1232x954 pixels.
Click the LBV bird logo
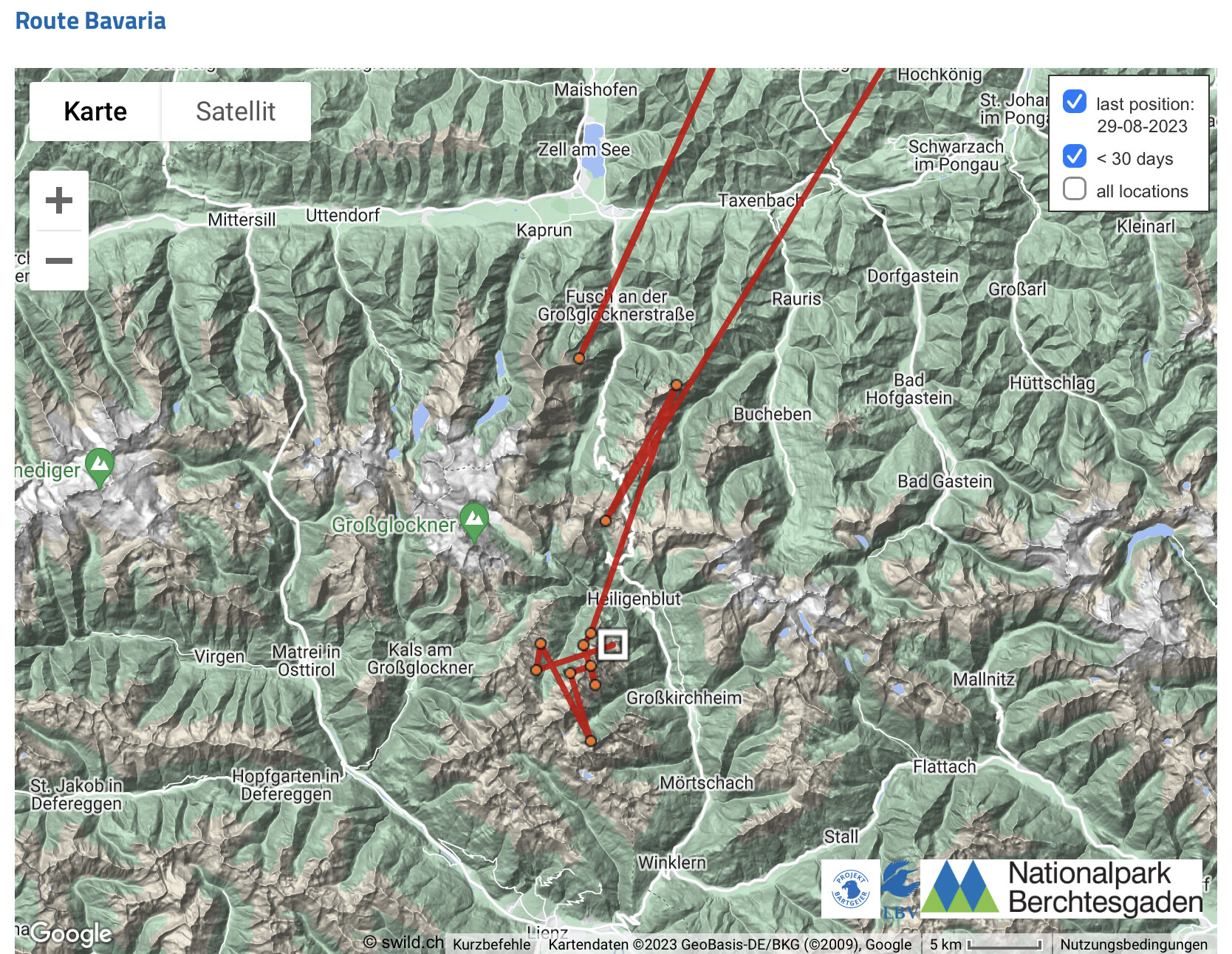point(900,889)
